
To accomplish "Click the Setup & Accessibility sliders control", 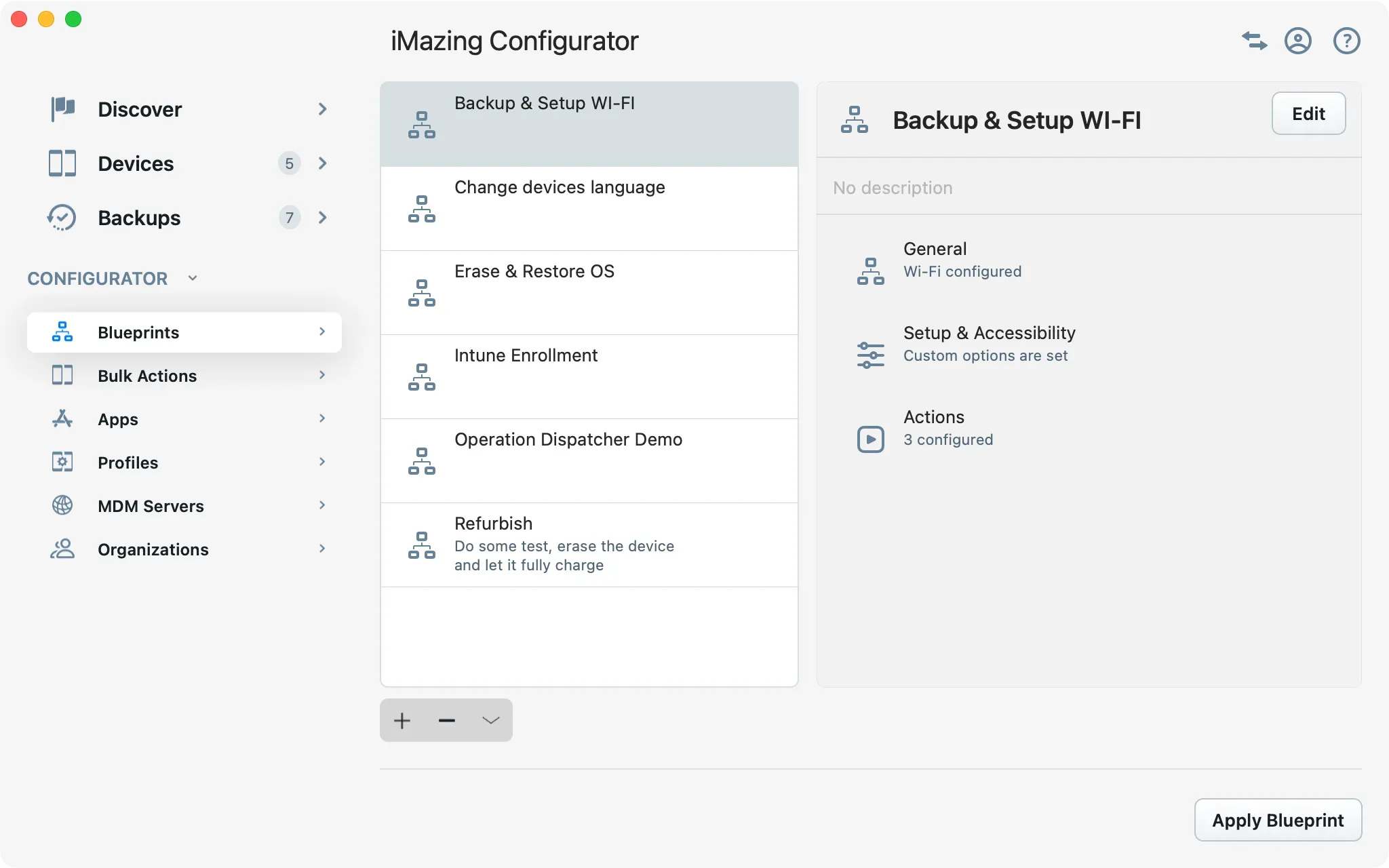I will point(871,354).
